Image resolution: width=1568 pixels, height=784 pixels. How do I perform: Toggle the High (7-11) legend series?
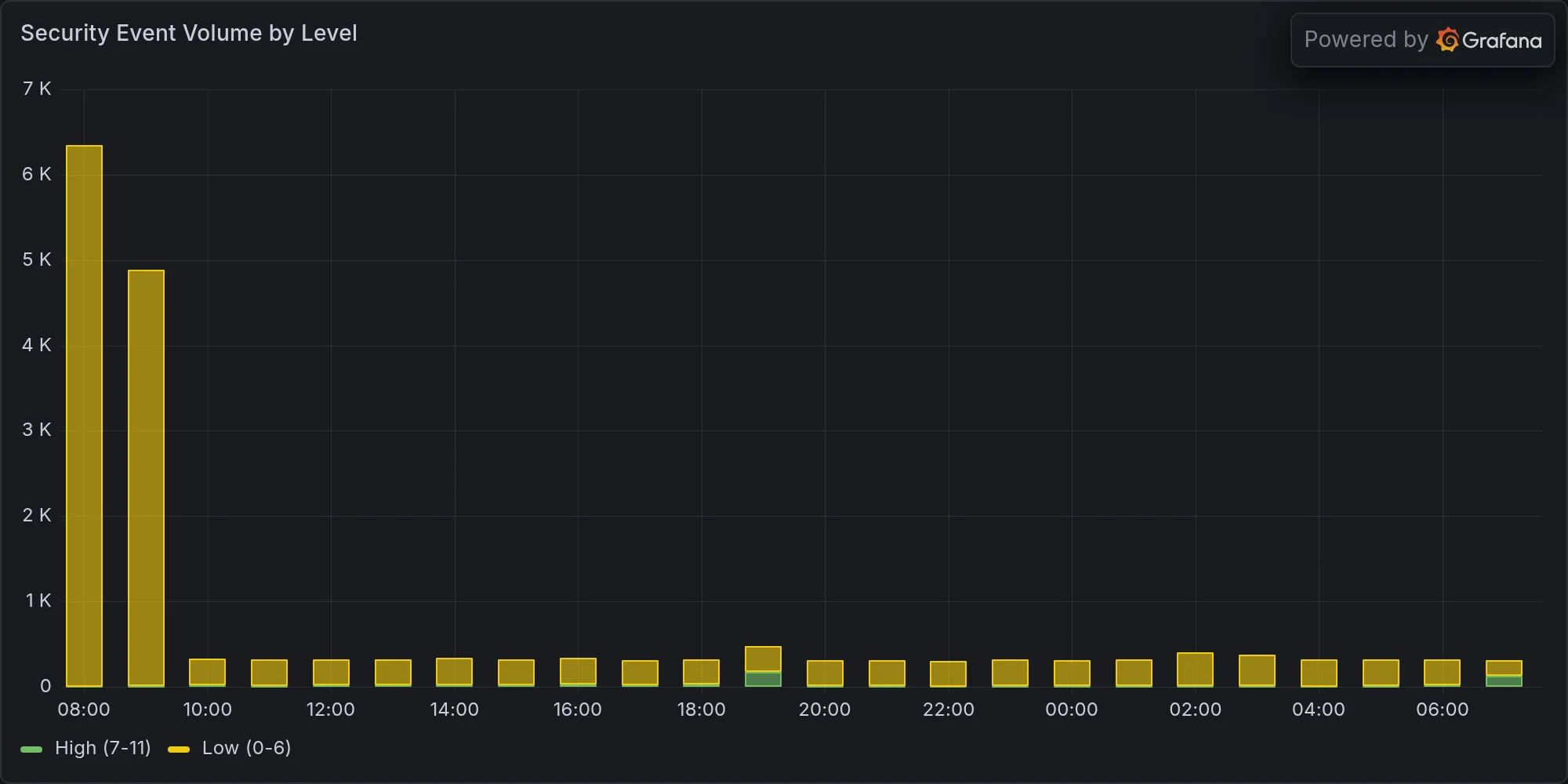pyautogui.click(x=103, y=748)
